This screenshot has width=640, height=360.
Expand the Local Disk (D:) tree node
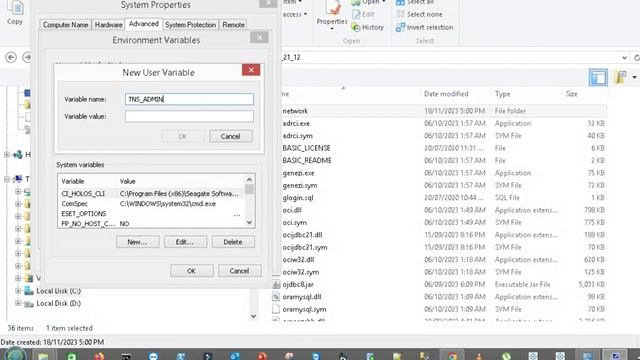(x=18, y=303)
